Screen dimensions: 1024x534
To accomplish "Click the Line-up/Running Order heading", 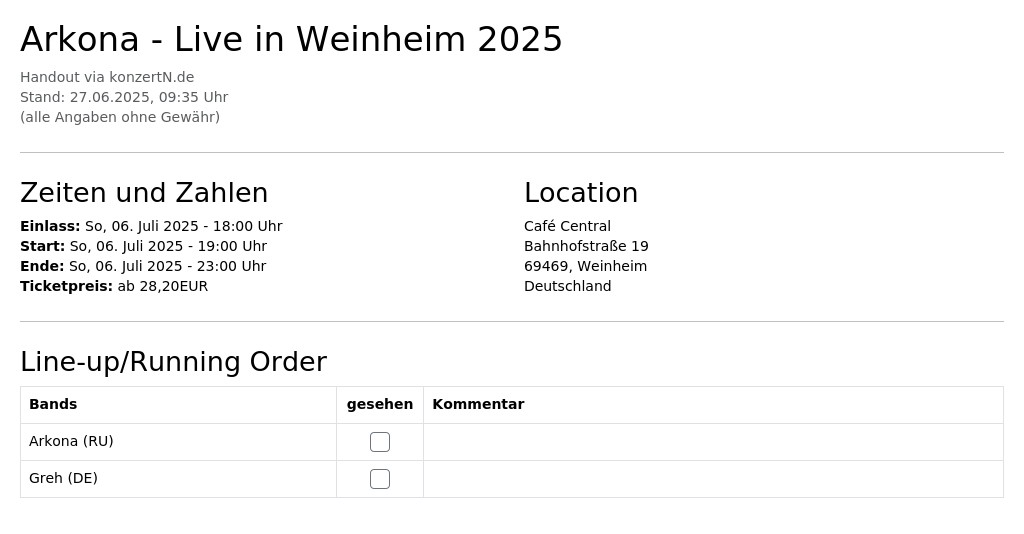I will [174, 362].
